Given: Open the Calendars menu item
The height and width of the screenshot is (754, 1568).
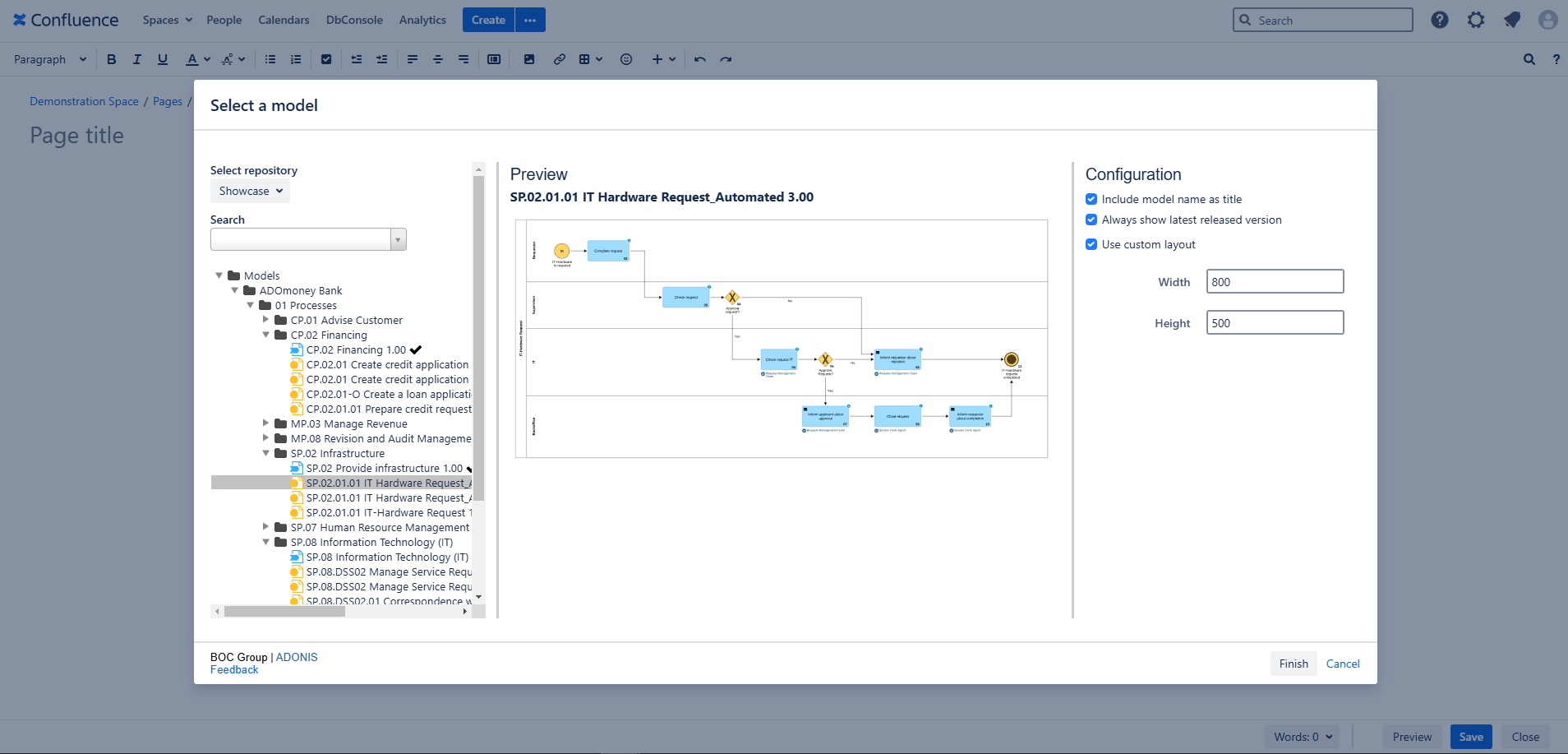Looking at the screenshot, I should coord(284,19).
